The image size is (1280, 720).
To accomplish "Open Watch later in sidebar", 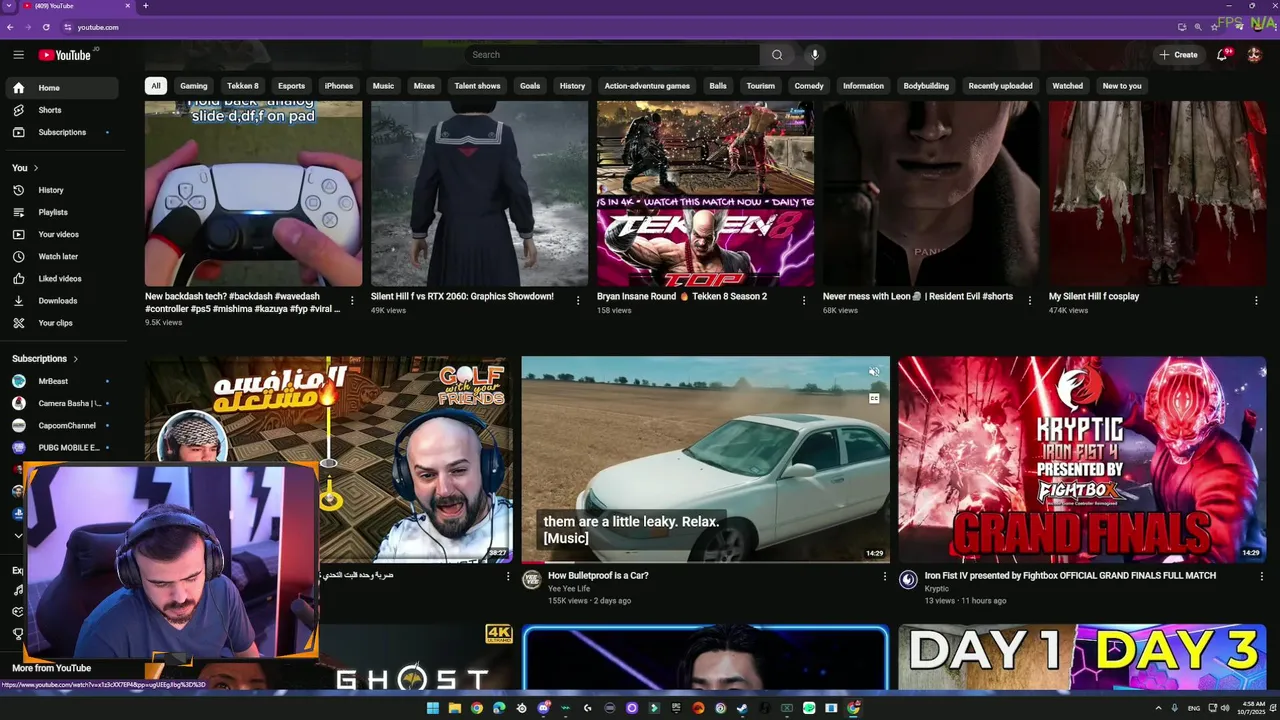I will point(63,256).
